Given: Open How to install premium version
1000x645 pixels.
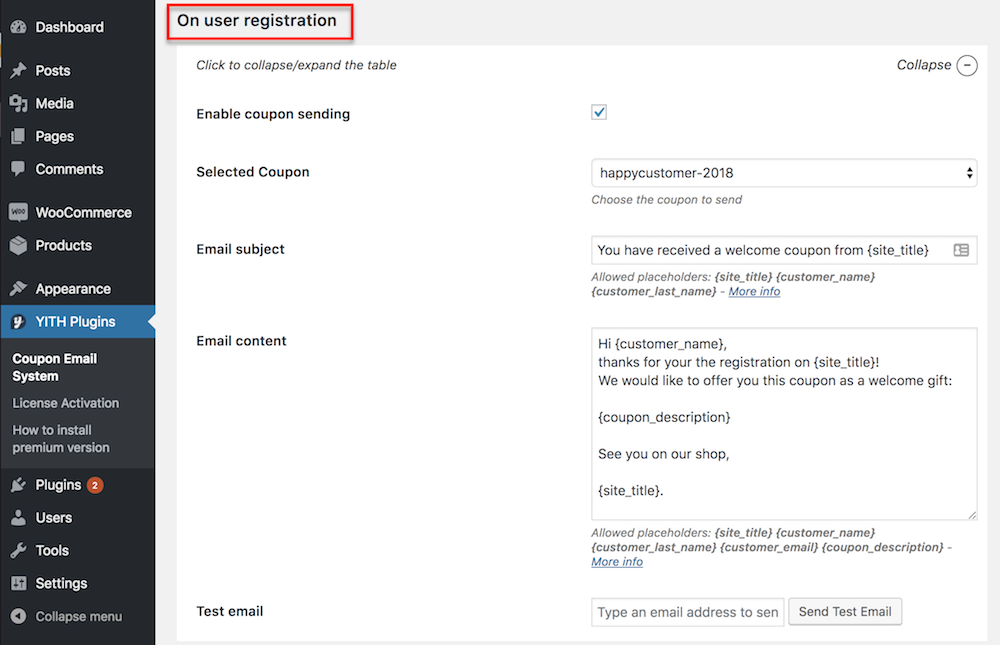Looking at the screenshot, I should [x=61, y=439].
